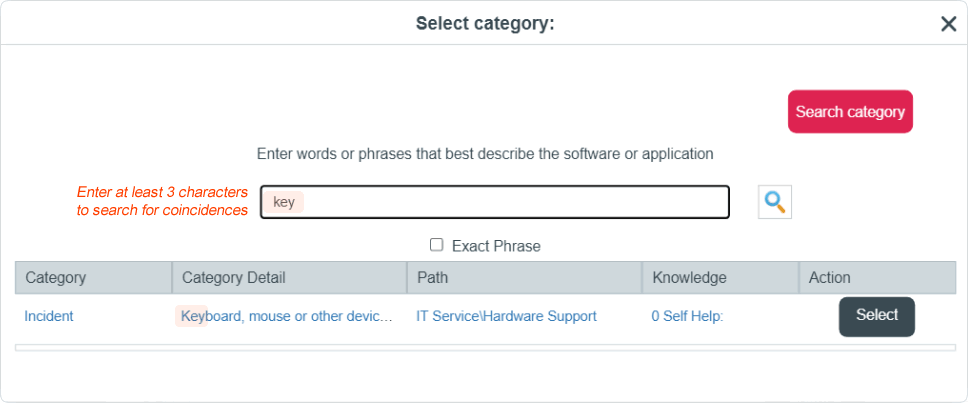Viewport: 968px width, 403px height.
Task: Open the Incident category link
Action: coord(49,316)
